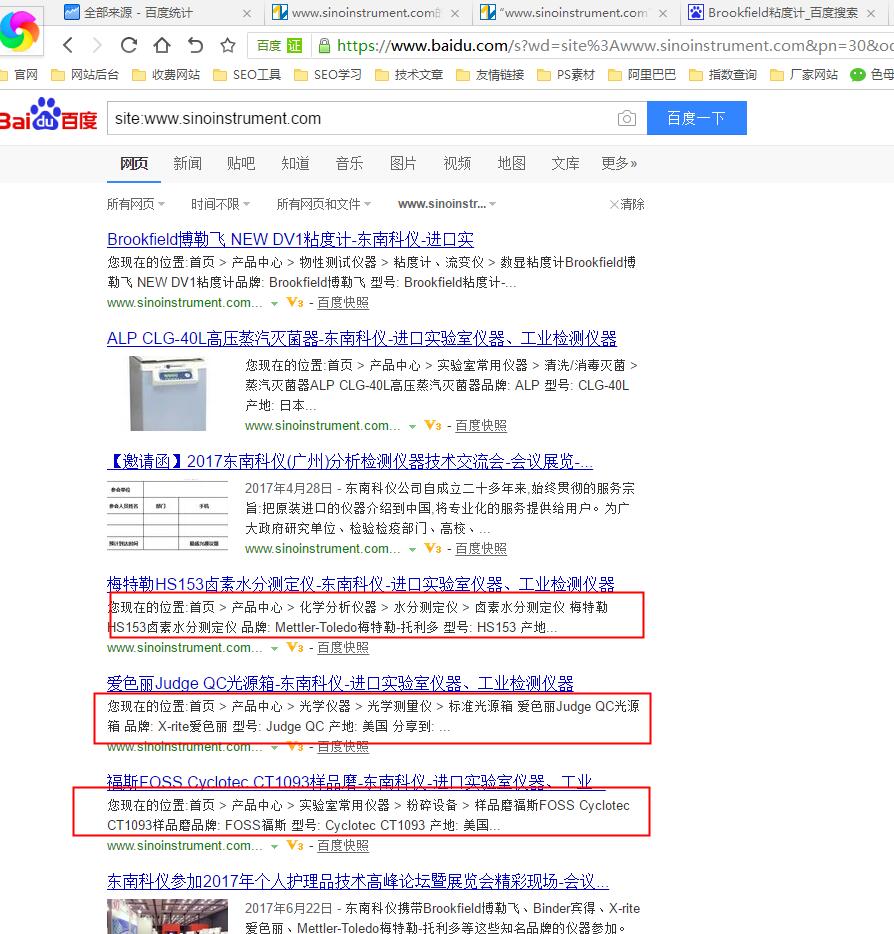Select the 地图 search category
The image size is (894, 934).
click(x=512, y=163)
